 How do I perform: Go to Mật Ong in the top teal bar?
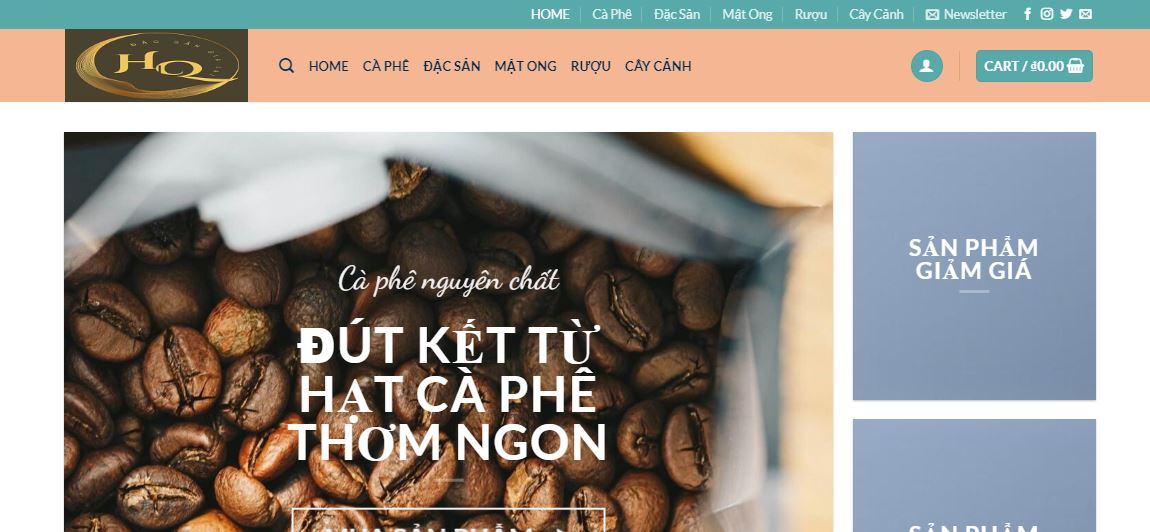coord(747,14)
